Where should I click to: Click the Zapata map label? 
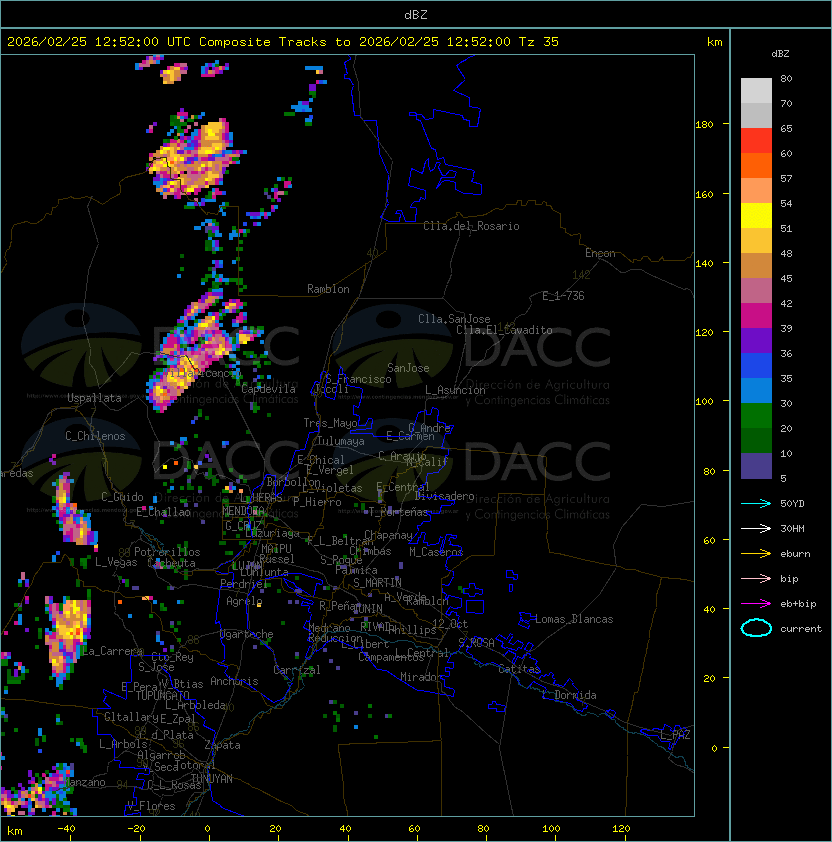[x=222, y=745]
